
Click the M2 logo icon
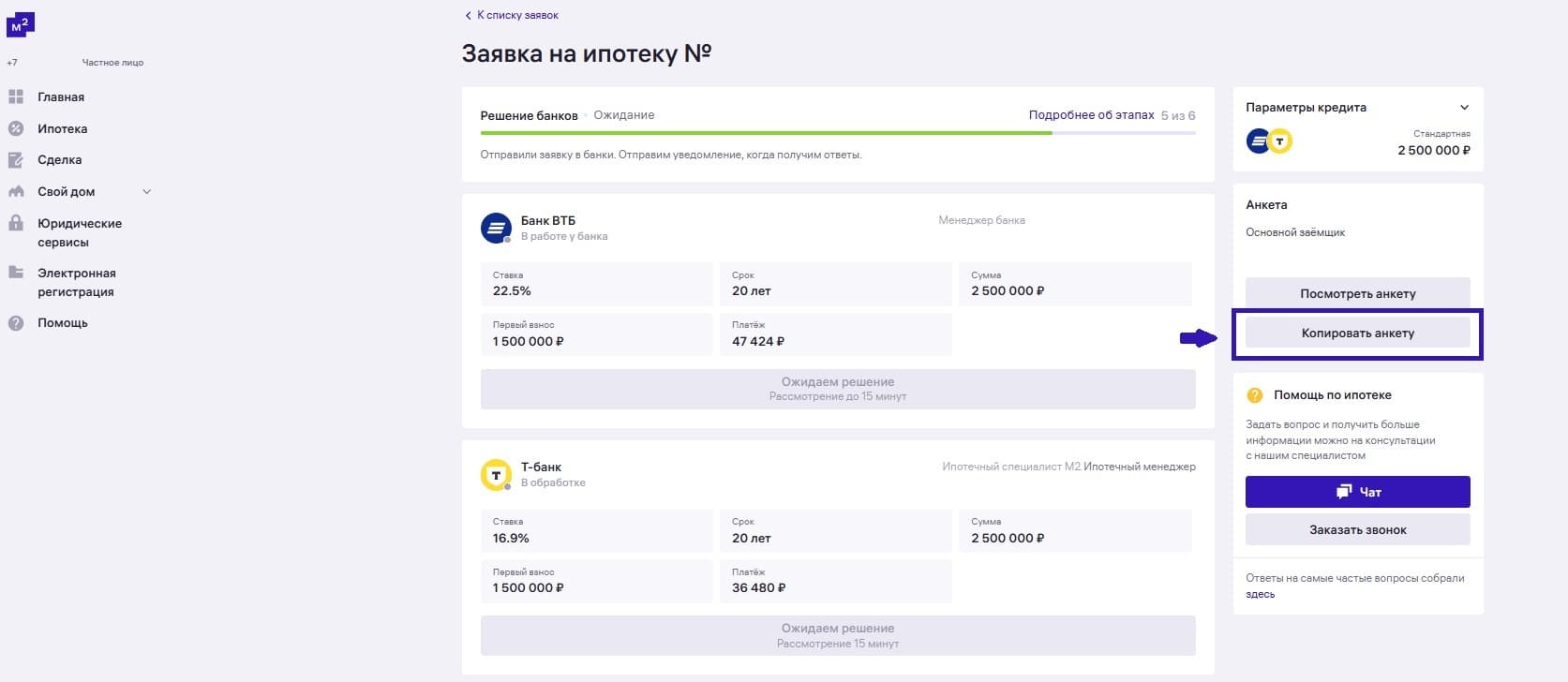[x=20, y=25]
